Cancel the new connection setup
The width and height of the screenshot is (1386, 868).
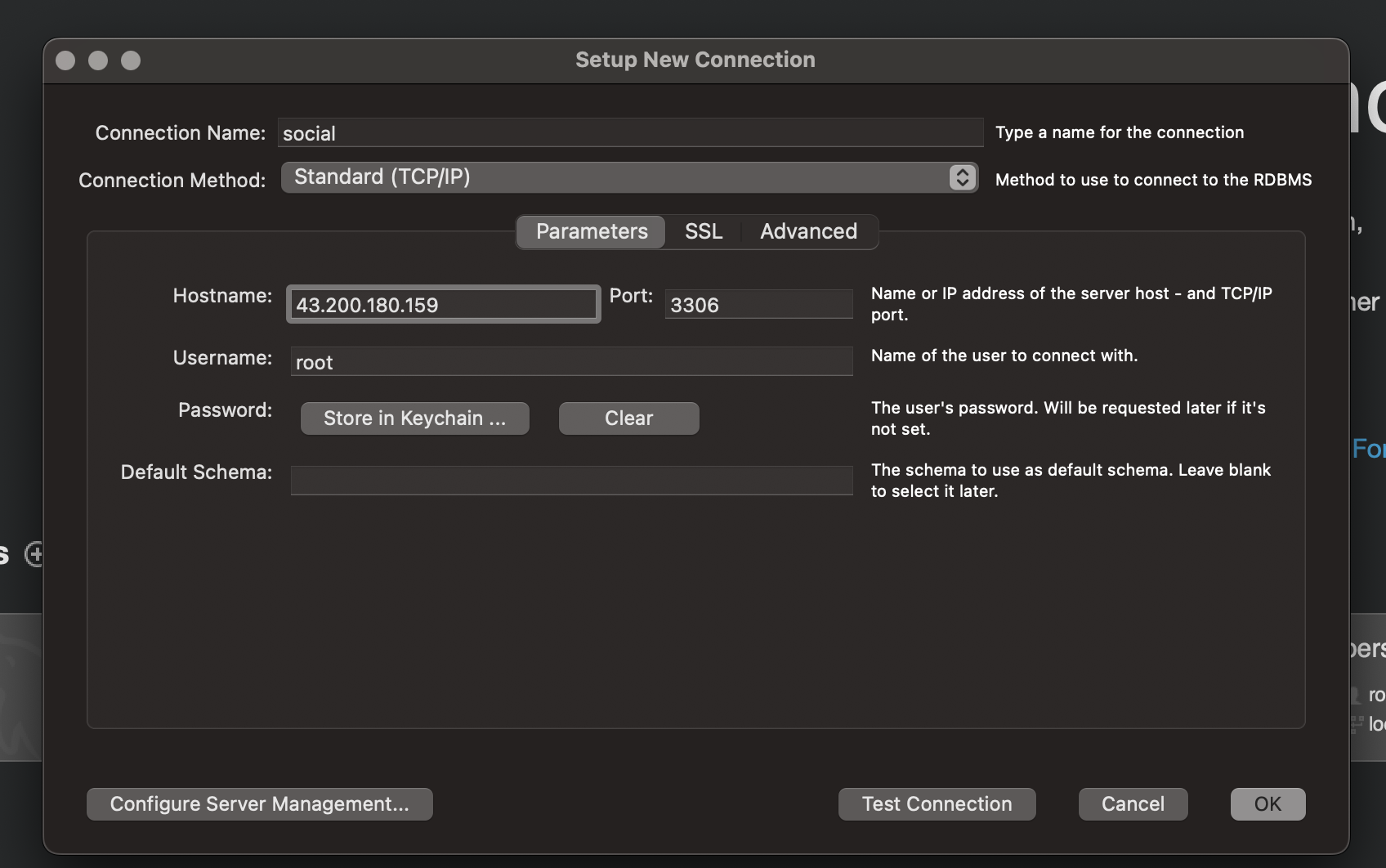pyautogui.click(x=1133, y=804)
